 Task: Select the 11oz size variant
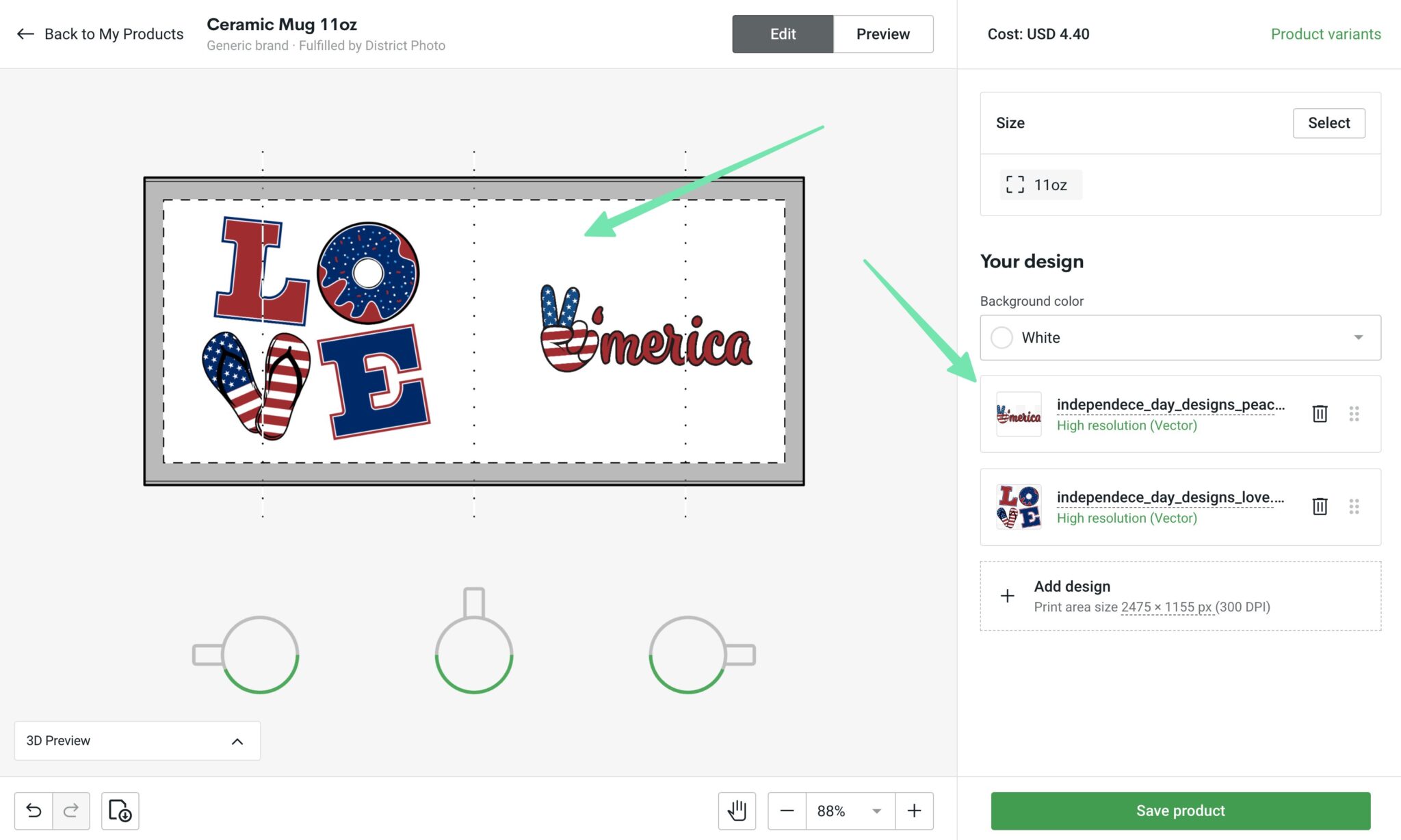point(1039,184)
